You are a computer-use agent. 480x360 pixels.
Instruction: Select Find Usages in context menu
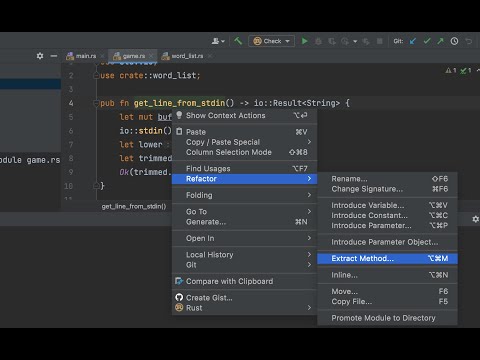(244, 169)
